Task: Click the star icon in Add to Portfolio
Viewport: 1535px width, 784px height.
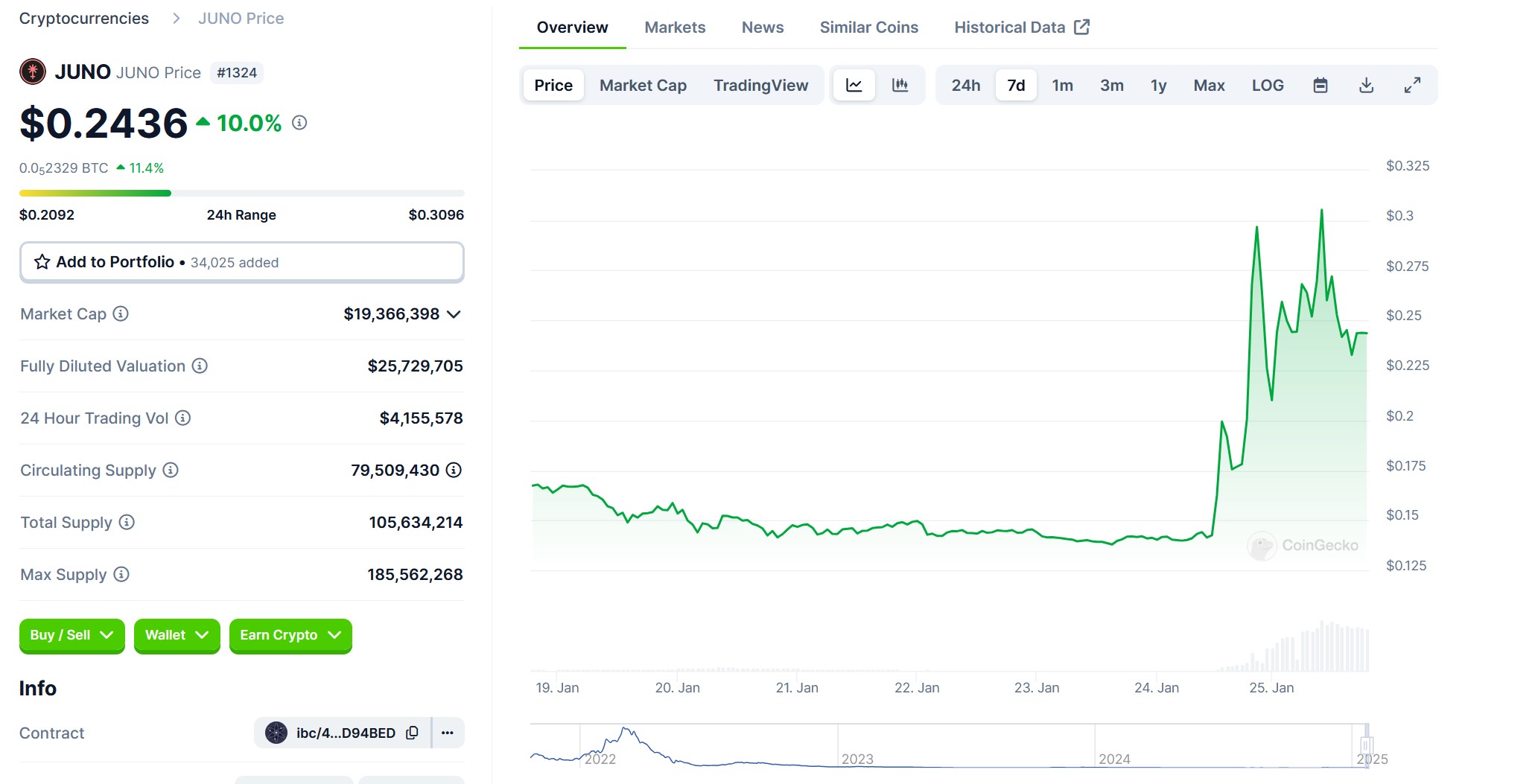Action: [42, 262]
